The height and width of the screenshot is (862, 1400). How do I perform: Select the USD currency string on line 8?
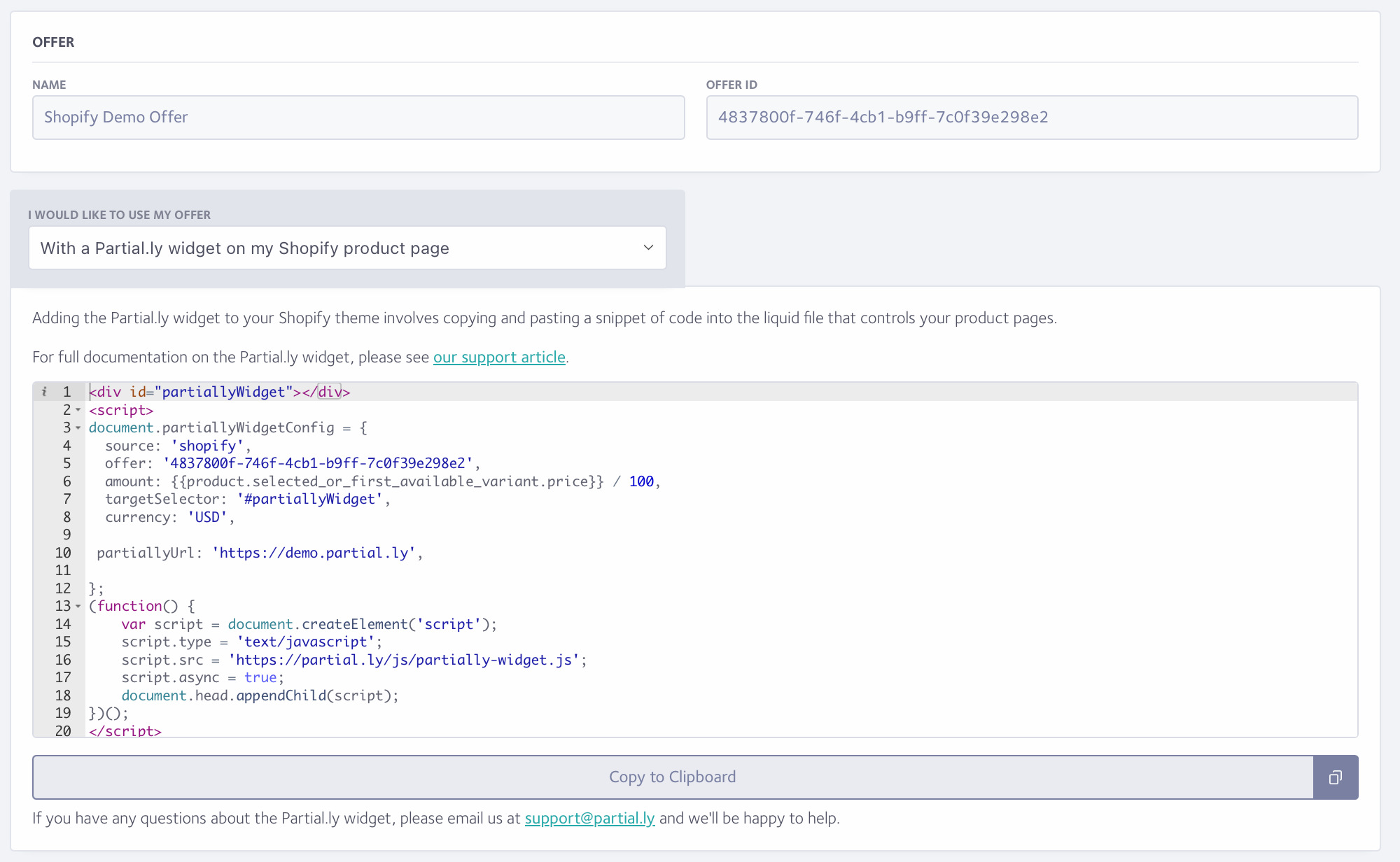(x=208, y=517)
